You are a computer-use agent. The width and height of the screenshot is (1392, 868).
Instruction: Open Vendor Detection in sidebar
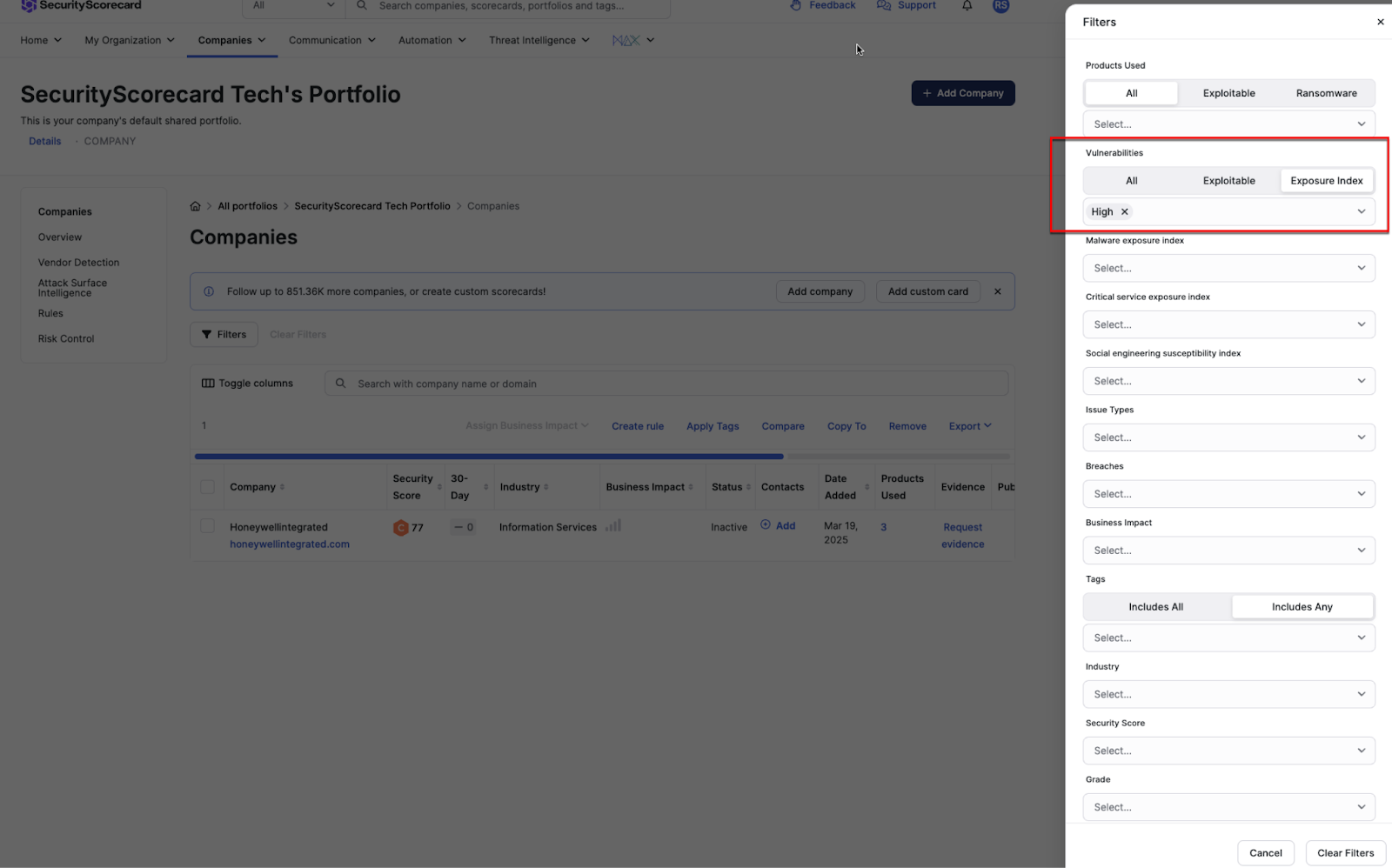(78, 263)
